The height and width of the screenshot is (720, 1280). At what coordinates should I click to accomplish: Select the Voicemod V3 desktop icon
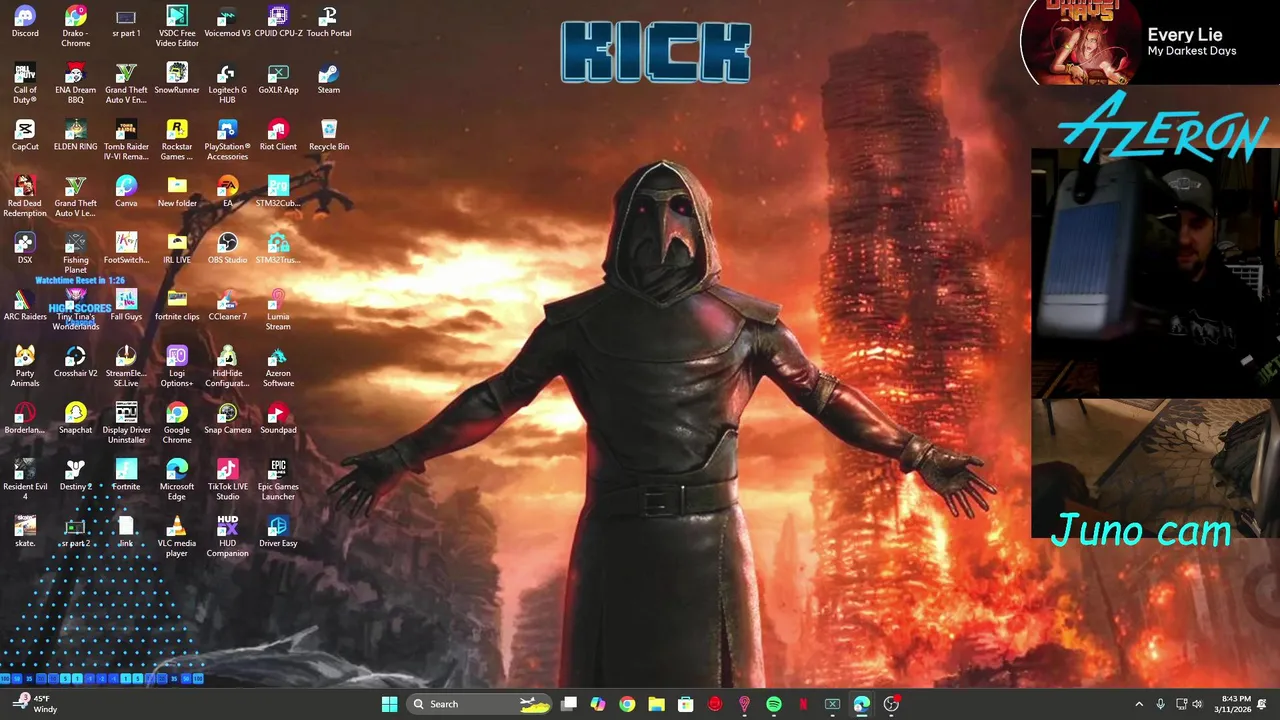(227, 22)
